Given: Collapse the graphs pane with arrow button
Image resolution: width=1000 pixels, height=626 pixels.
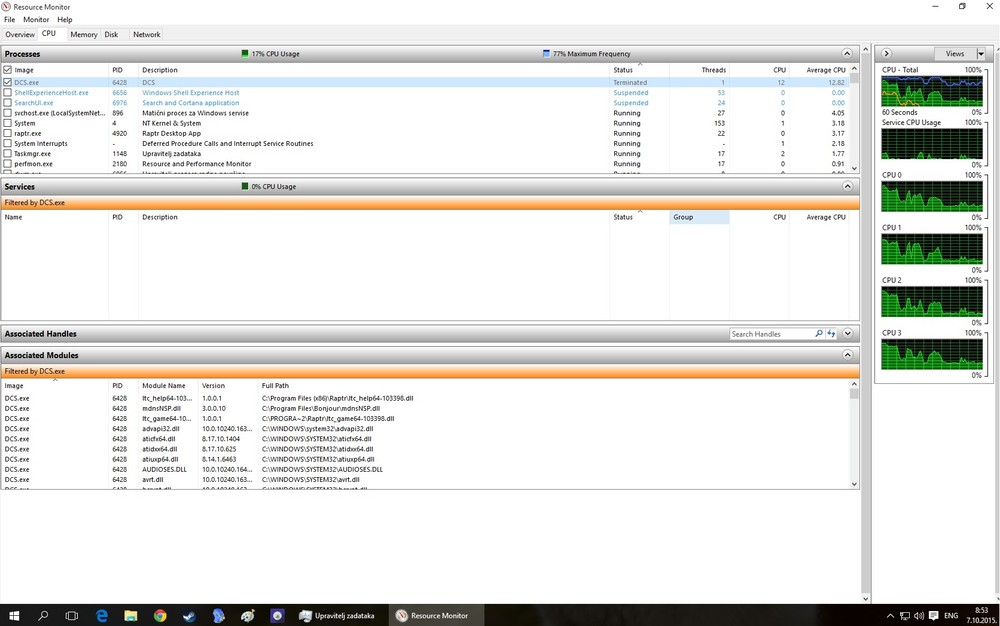Looking at the screenshot, I should (886, 54).
